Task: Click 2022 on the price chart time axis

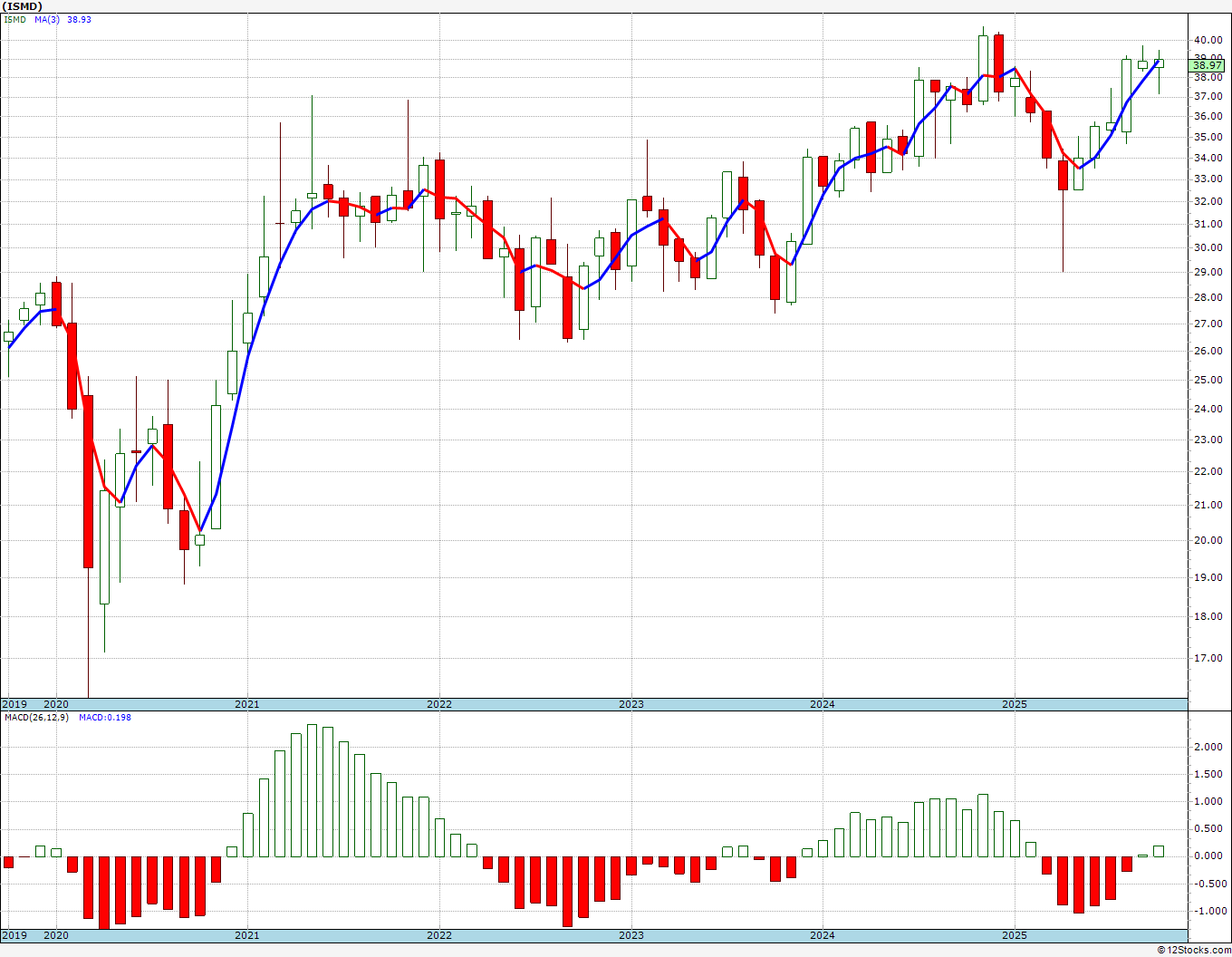Action: pos(439,704)
